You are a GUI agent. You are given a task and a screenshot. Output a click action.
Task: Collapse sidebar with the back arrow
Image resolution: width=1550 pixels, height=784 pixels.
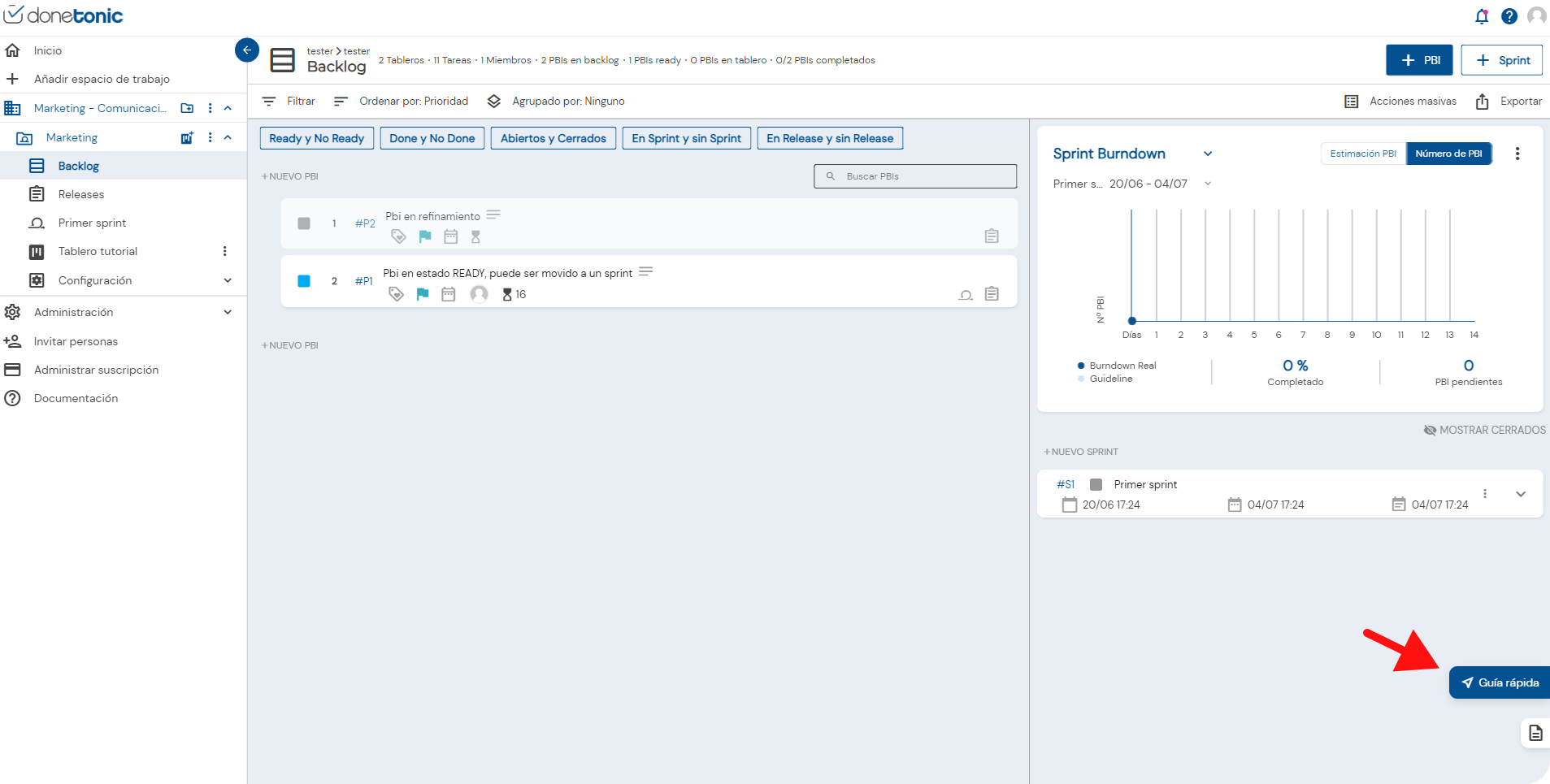[246, 50]
